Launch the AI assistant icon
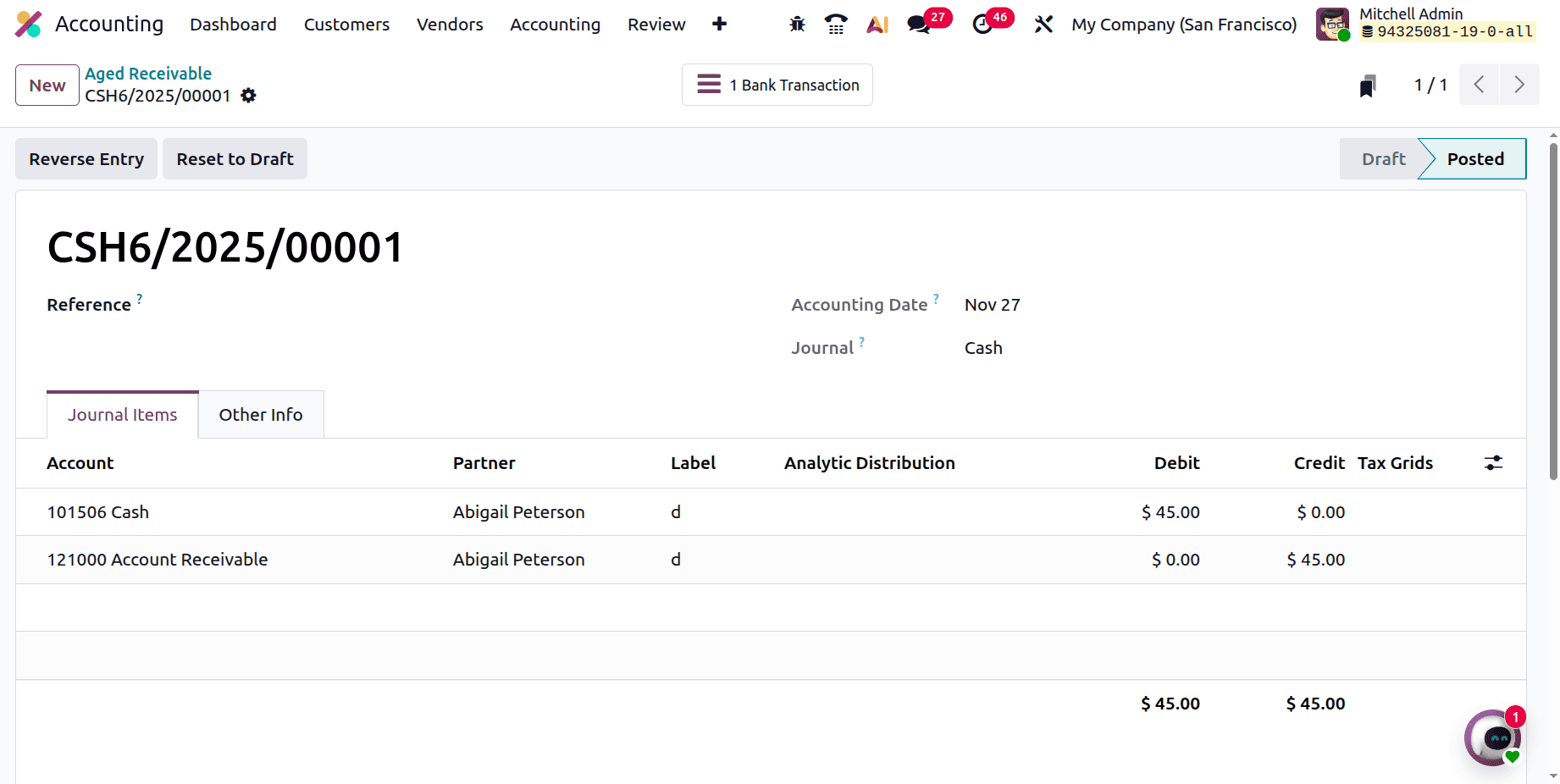 (x=877, y=25)
